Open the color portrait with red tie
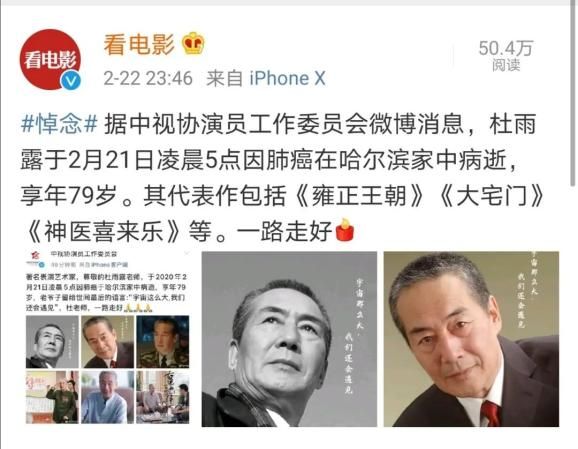Screen dimensions: 578x449 tap(471, 339)
